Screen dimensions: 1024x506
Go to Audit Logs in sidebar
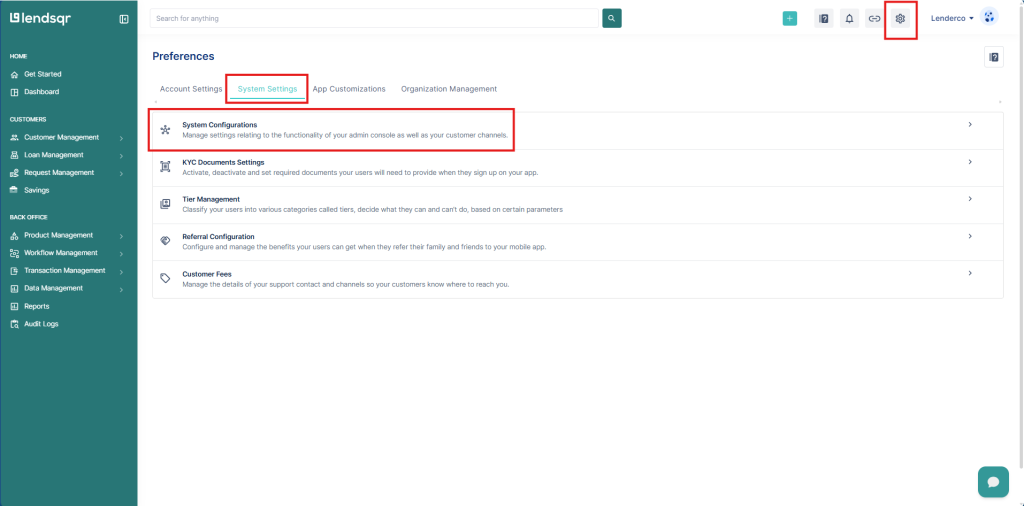[x=41, y=324]
